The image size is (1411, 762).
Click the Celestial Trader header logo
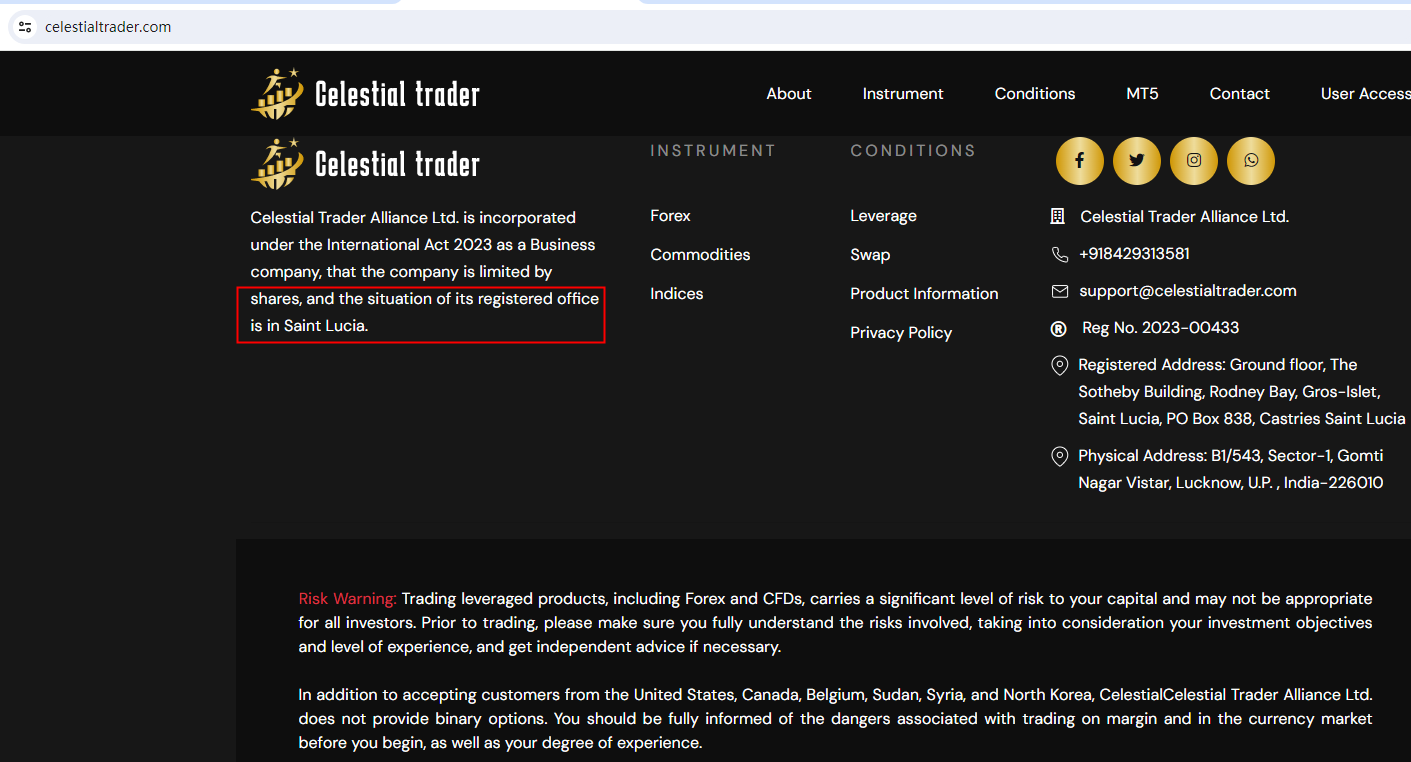pyautogui.click(x=365, y=94)
